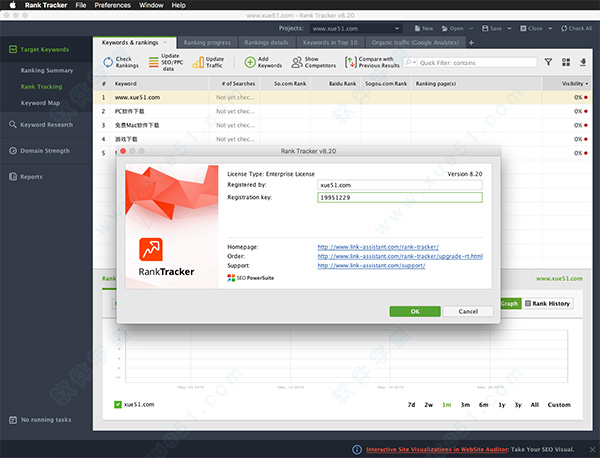Click the Check All icon
Viewport: 600px width, 458px height.
pyautogui.click(x=564, y=28)
